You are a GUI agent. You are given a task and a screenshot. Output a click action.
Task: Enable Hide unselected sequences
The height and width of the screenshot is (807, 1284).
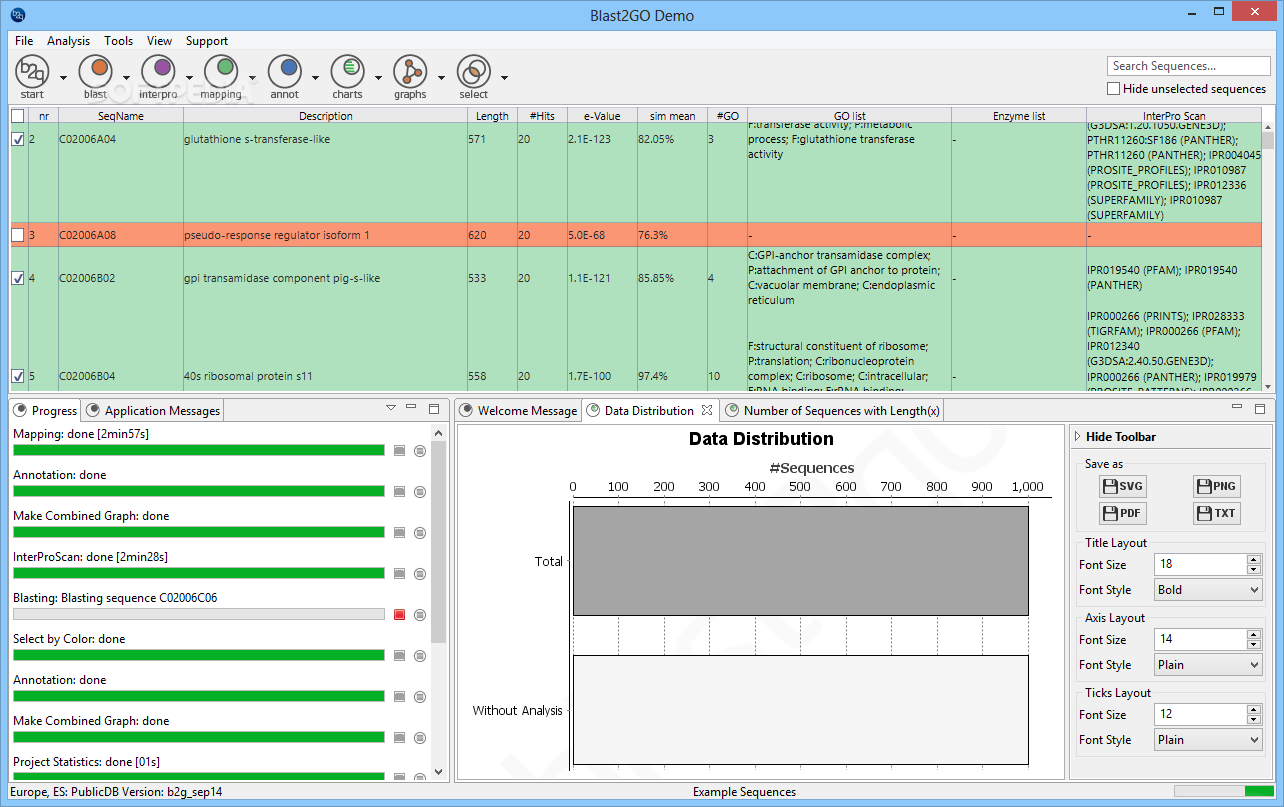pos(1113,89)
